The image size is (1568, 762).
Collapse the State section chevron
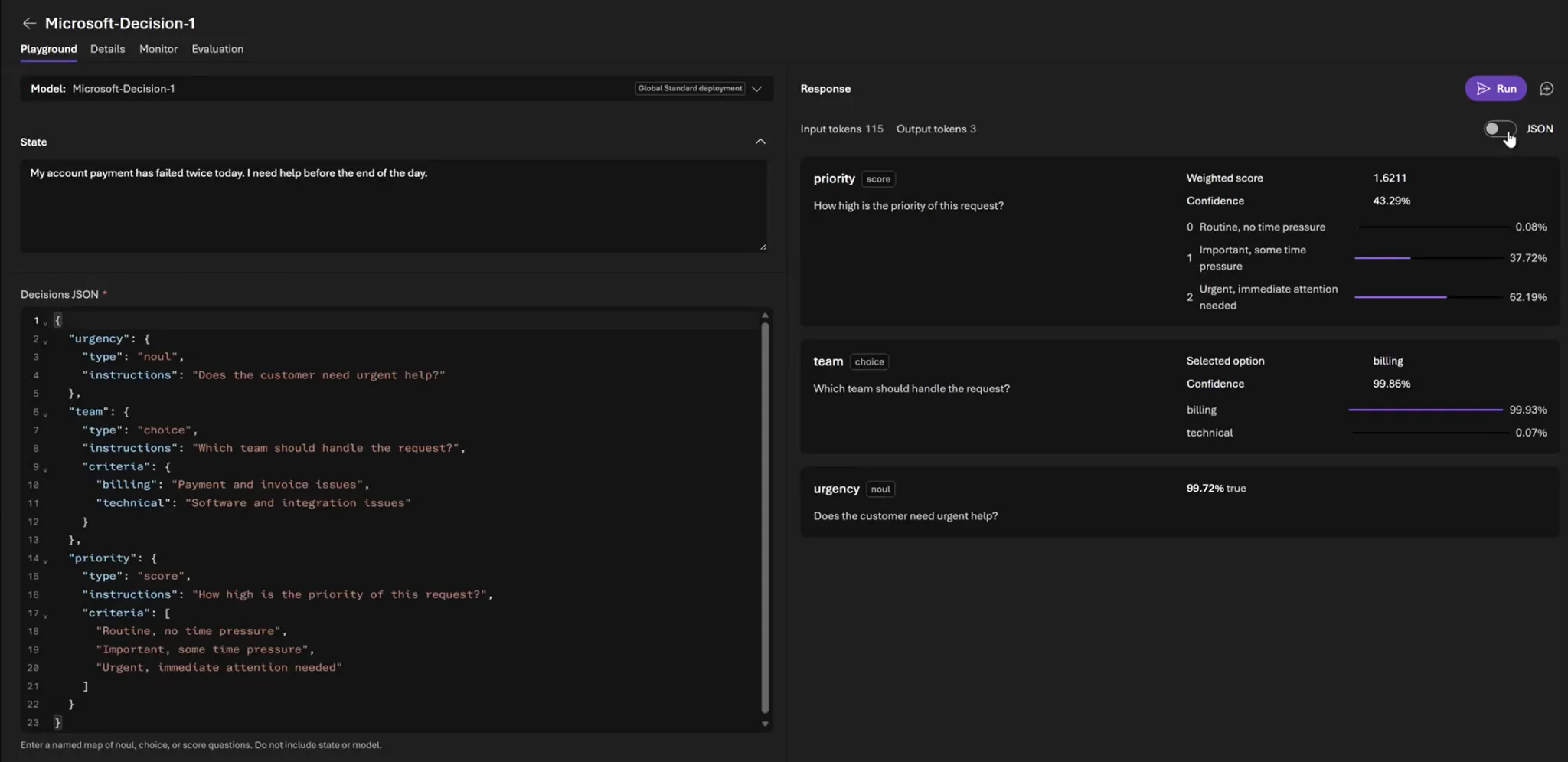pos(760,142)
